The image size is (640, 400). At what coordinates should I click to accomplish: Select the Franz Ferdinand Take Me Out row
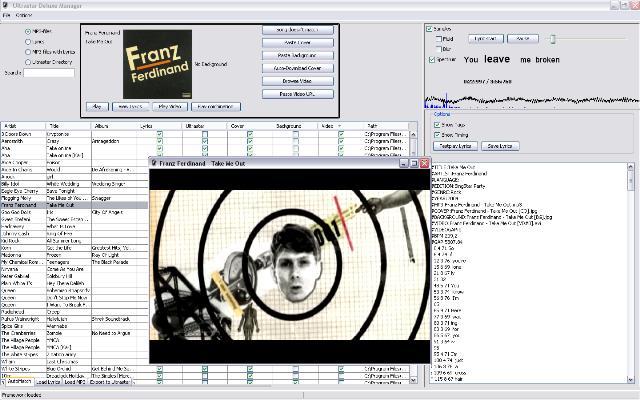(x=74, y=205)
